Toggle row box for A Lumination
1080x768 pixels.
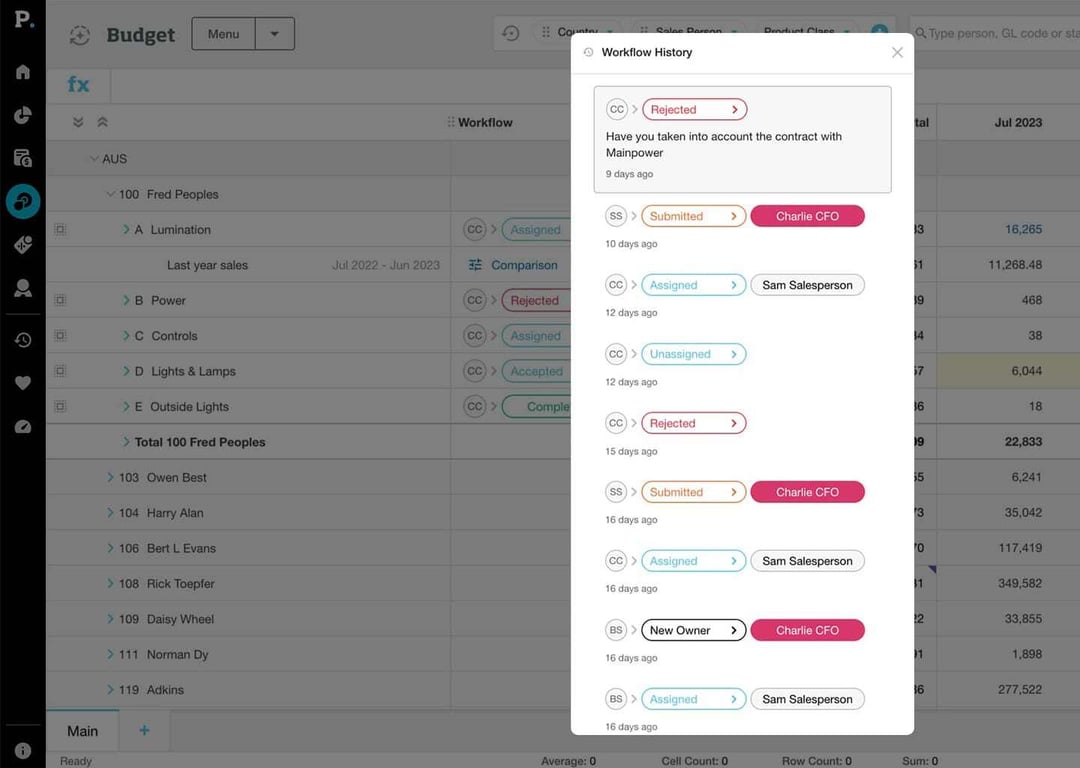[x=61, y=229]
